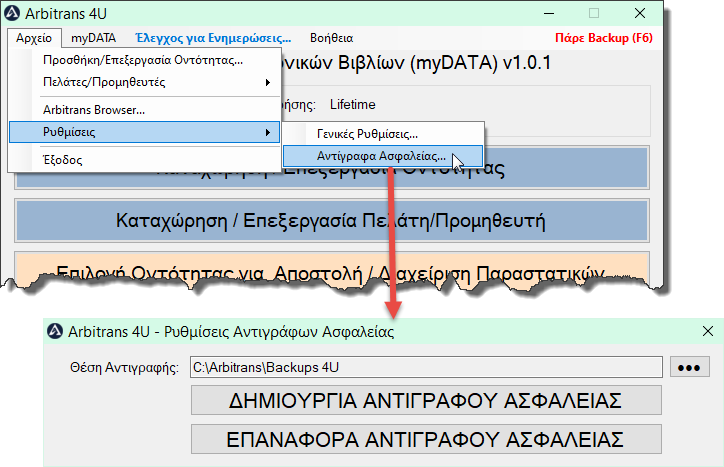Image resolution: width=724 pixels, height=467 pixels.
Task: Open the myDATA menu
Action: 93,38
